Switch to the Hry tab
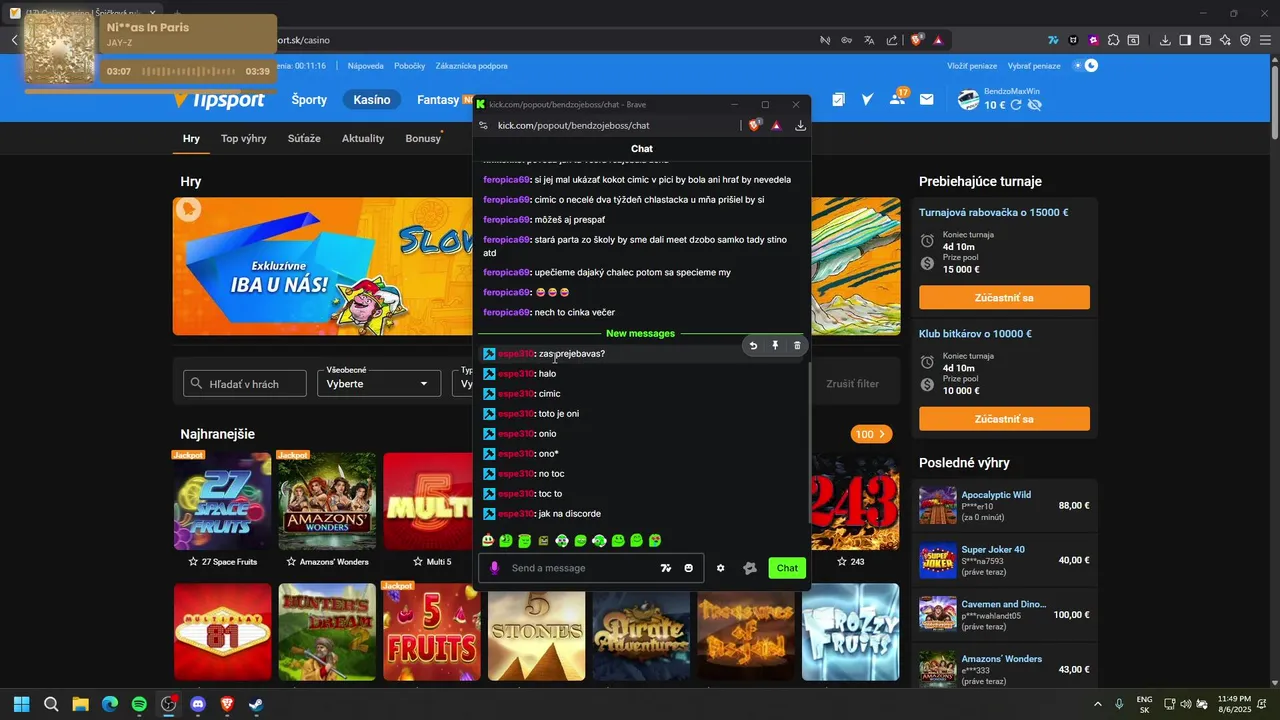Image resolution: width=1280 pixels, height=720 pixels. pos(191,139)
